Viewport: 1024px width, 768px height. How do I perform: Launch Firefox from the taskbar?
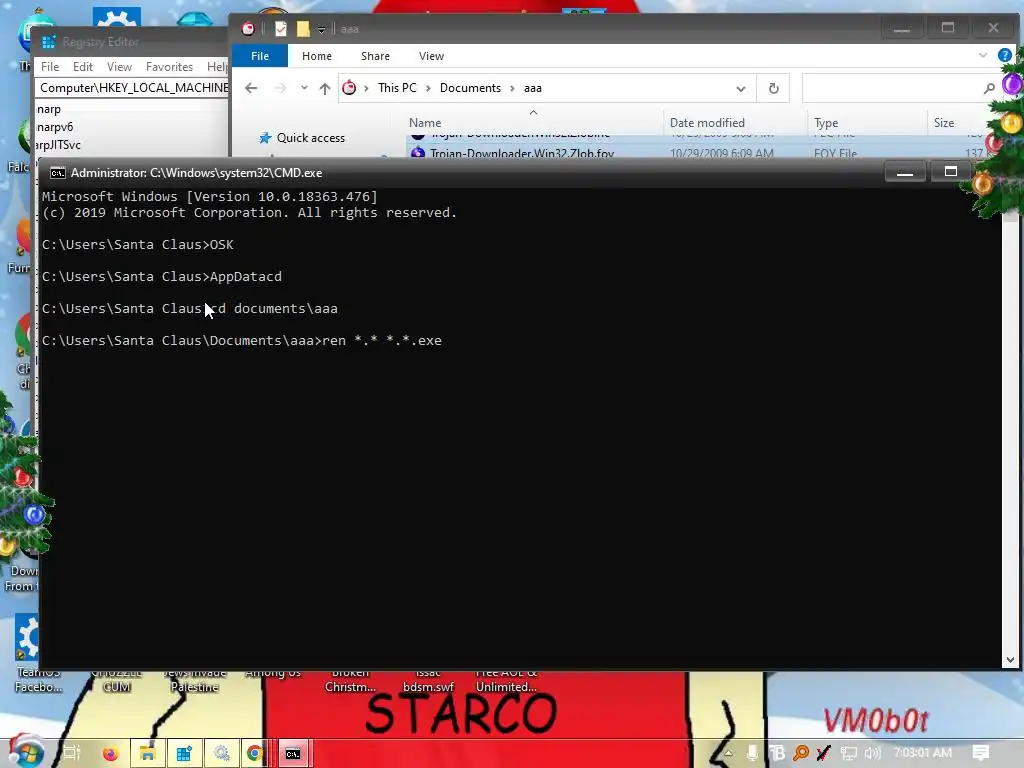[x=110, y=753]
